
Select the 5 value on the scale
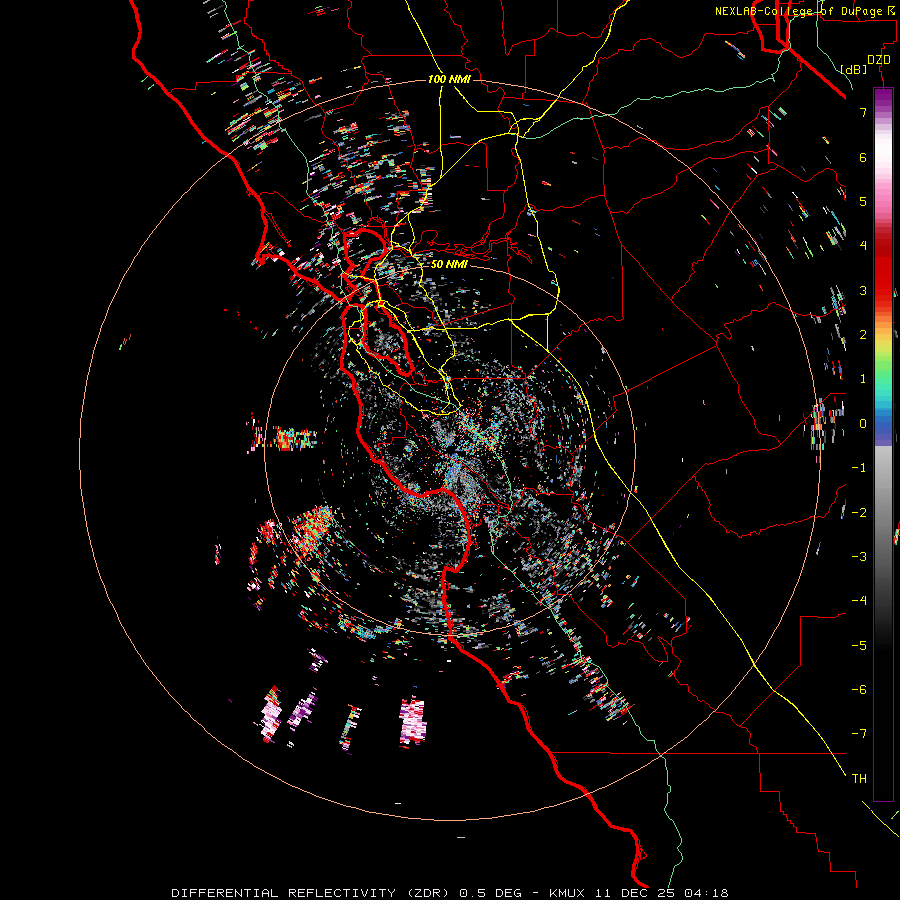coord(863,201)
